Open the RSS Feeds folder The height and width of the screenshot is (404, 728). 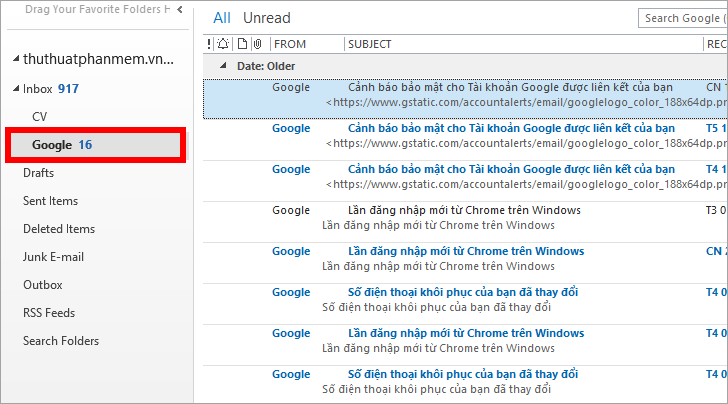[x=49, y=313]
